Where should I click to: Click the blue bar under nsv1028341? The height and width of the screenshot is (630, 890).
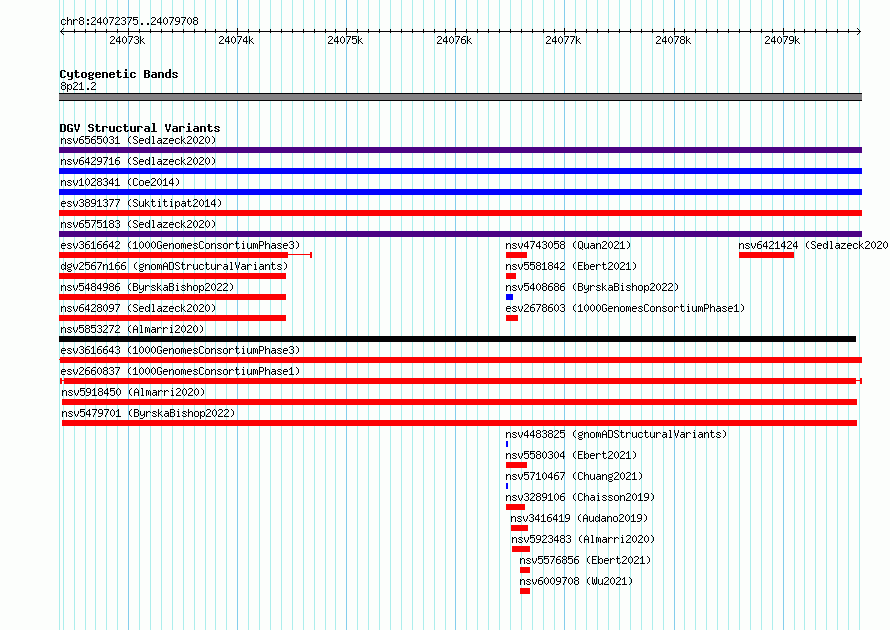pyautogui.click(x=460, y=192)
